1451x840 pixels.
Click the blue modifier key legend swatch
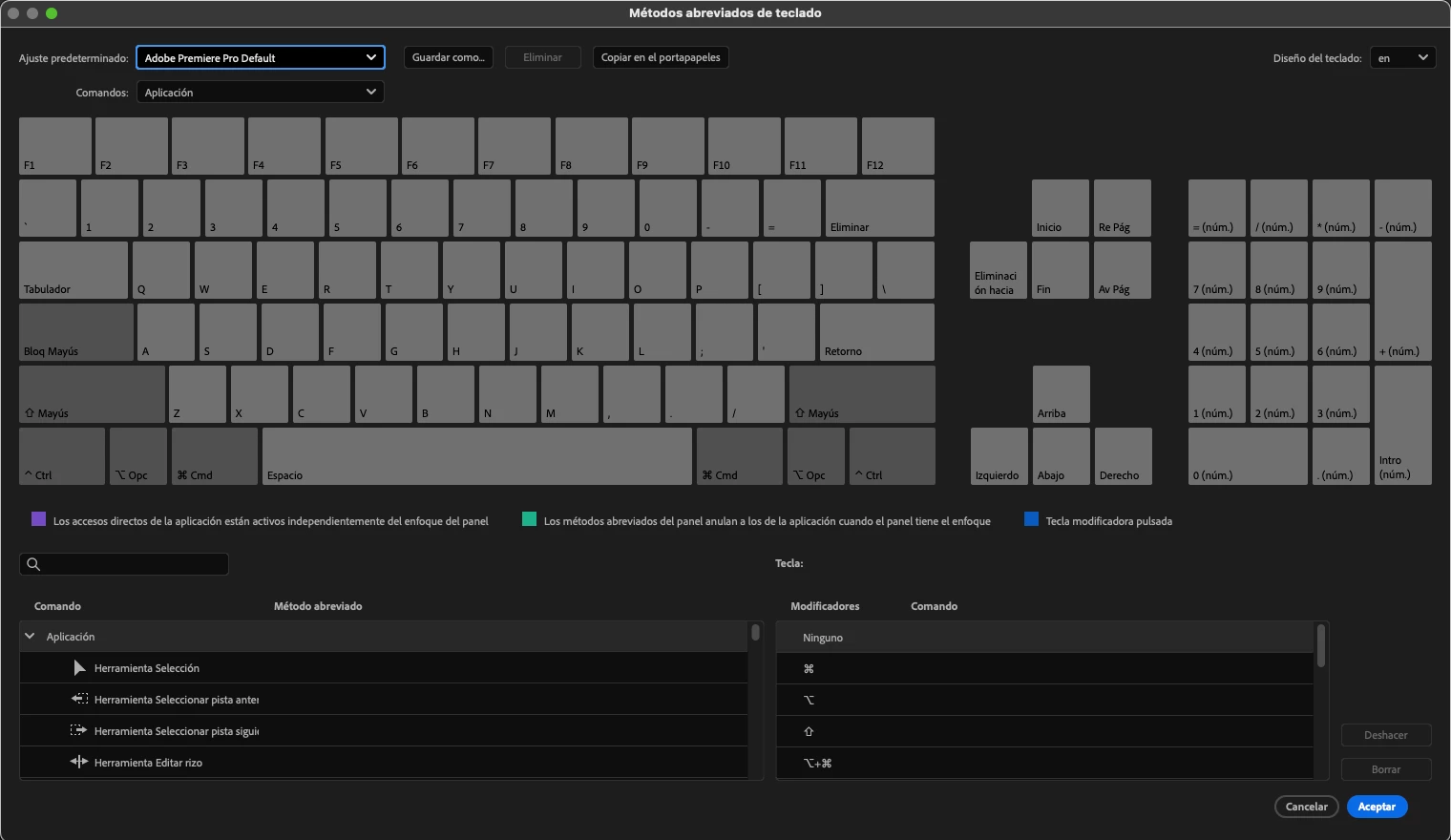coord(1031,519)
